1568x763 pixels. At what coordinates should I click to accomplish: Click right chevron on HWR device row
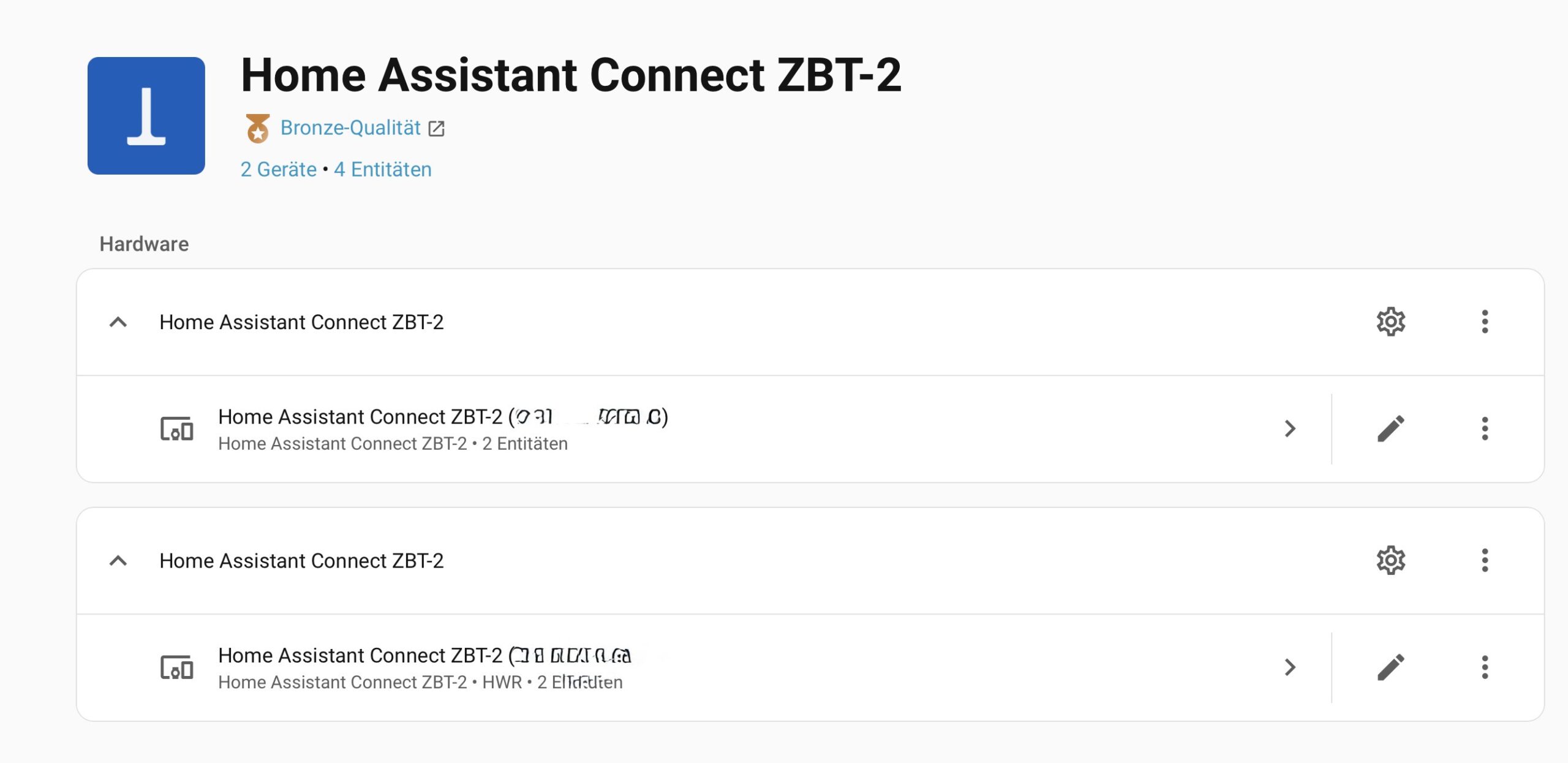(1290, 667)
